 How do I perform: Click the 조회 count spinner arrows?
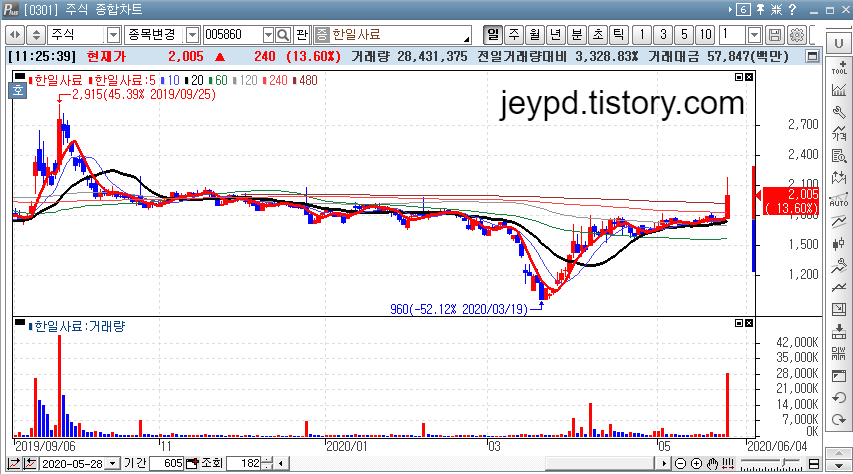(267, 464)
